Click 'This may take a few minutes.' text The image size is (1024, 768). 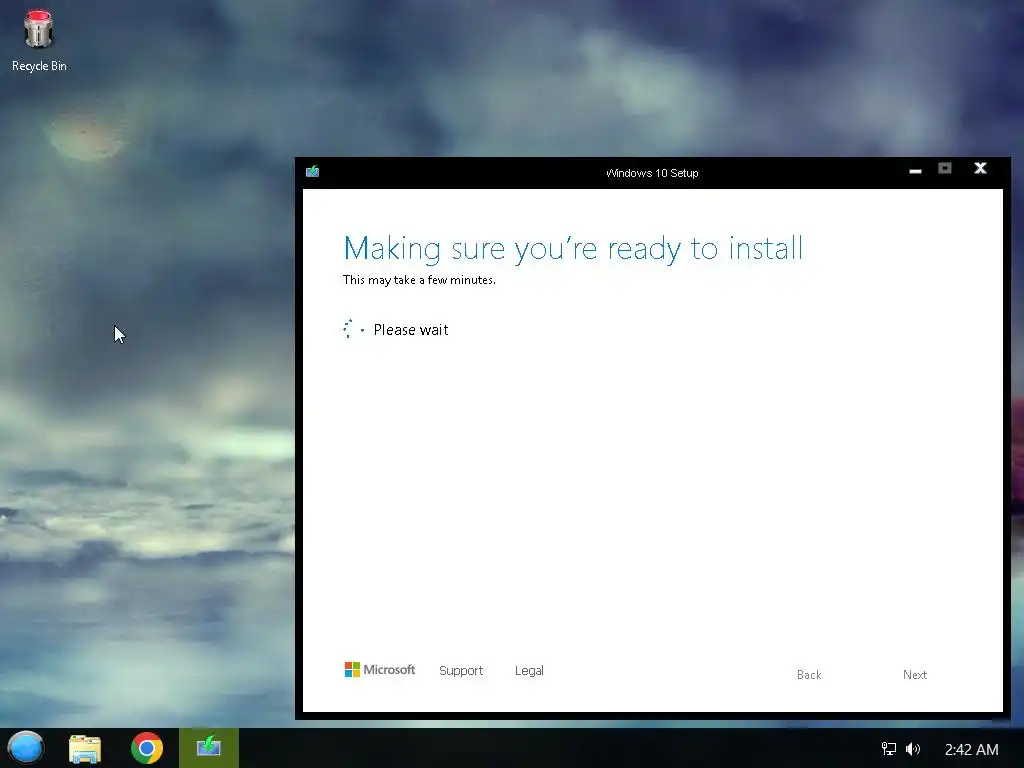point(419,280)
